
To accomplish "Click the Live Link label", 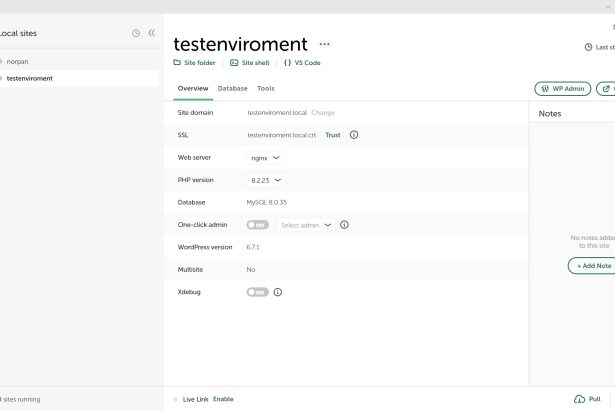I will tap(195, 399).
